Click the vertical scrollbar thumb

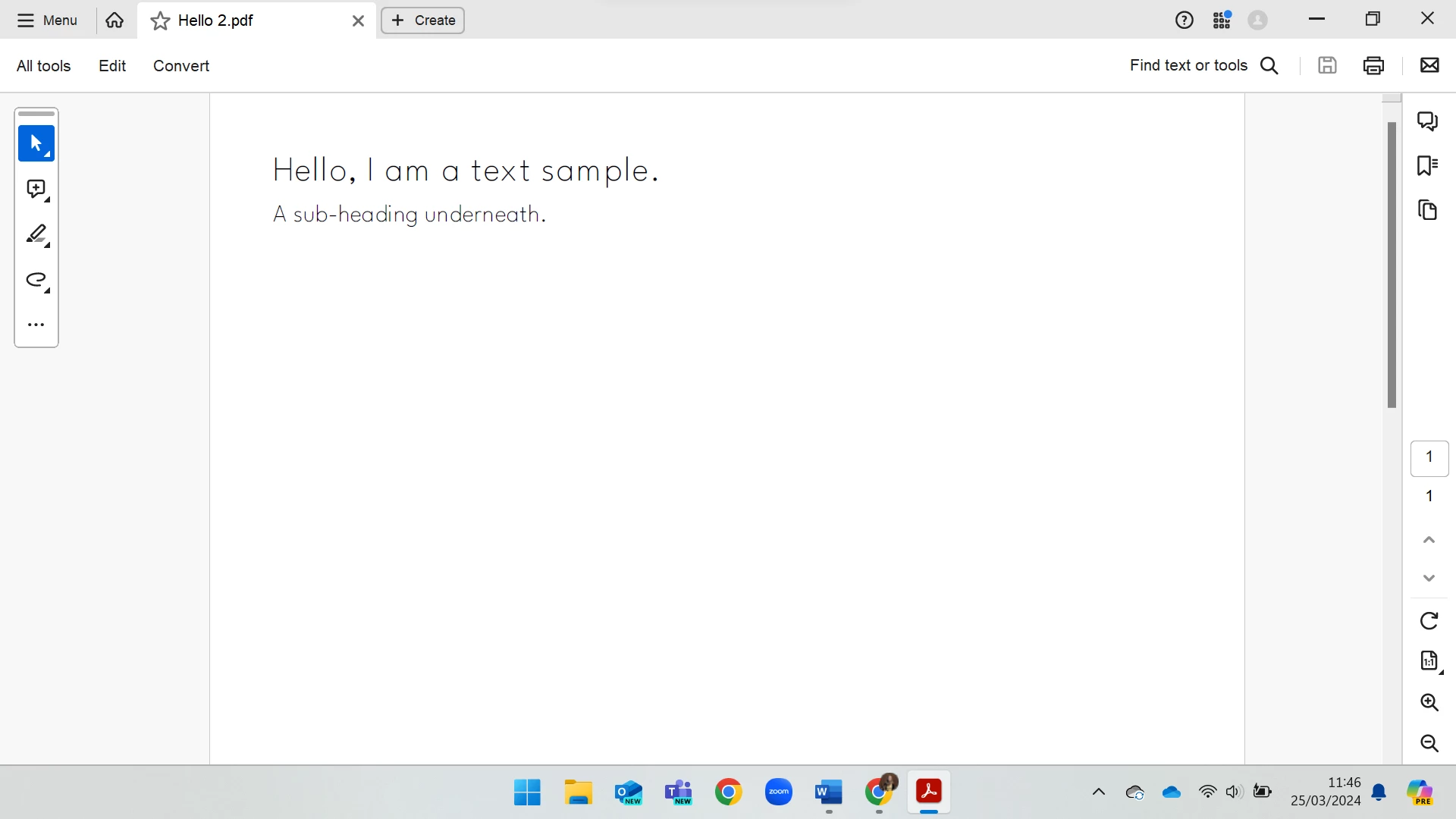[1392, 265]
